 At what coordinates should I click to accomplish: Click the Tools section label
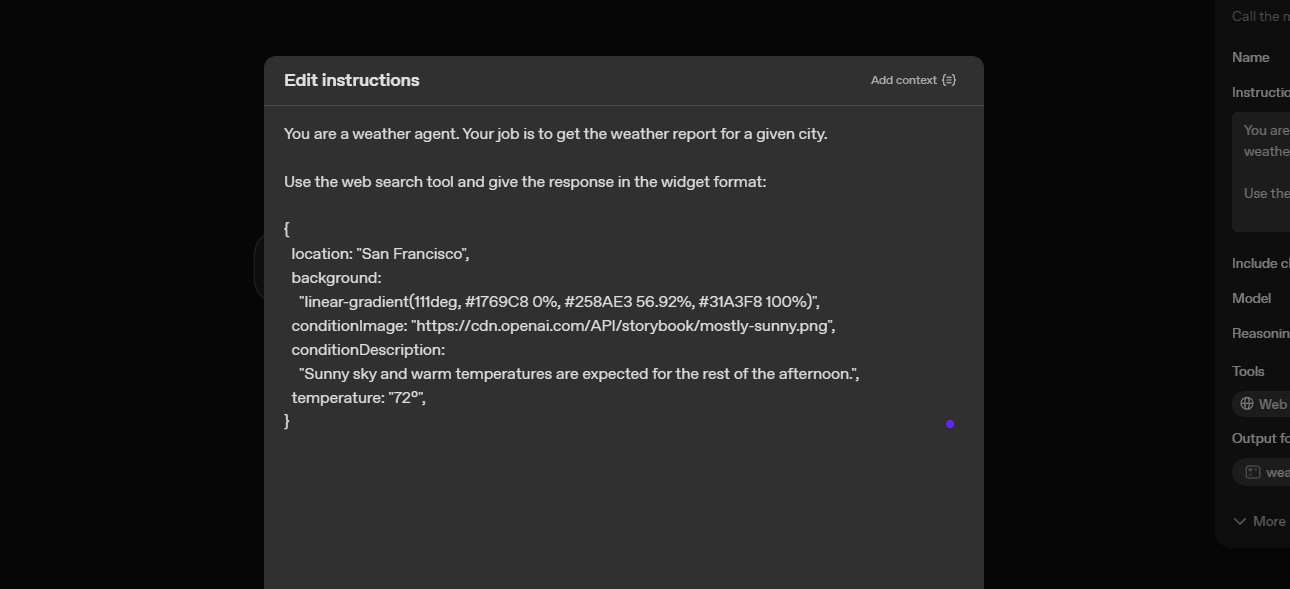1248,371
